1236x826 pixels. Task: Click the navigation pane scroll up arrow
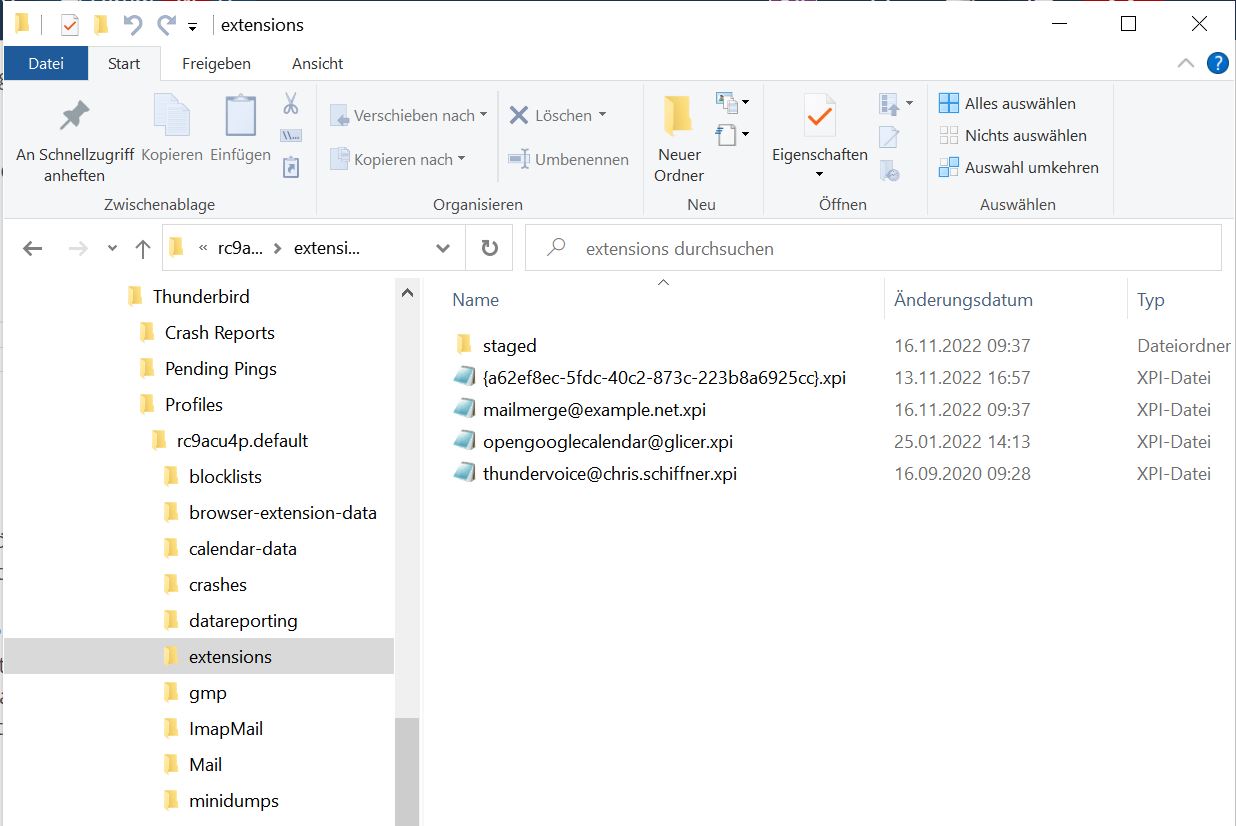[x=407, y=294]
